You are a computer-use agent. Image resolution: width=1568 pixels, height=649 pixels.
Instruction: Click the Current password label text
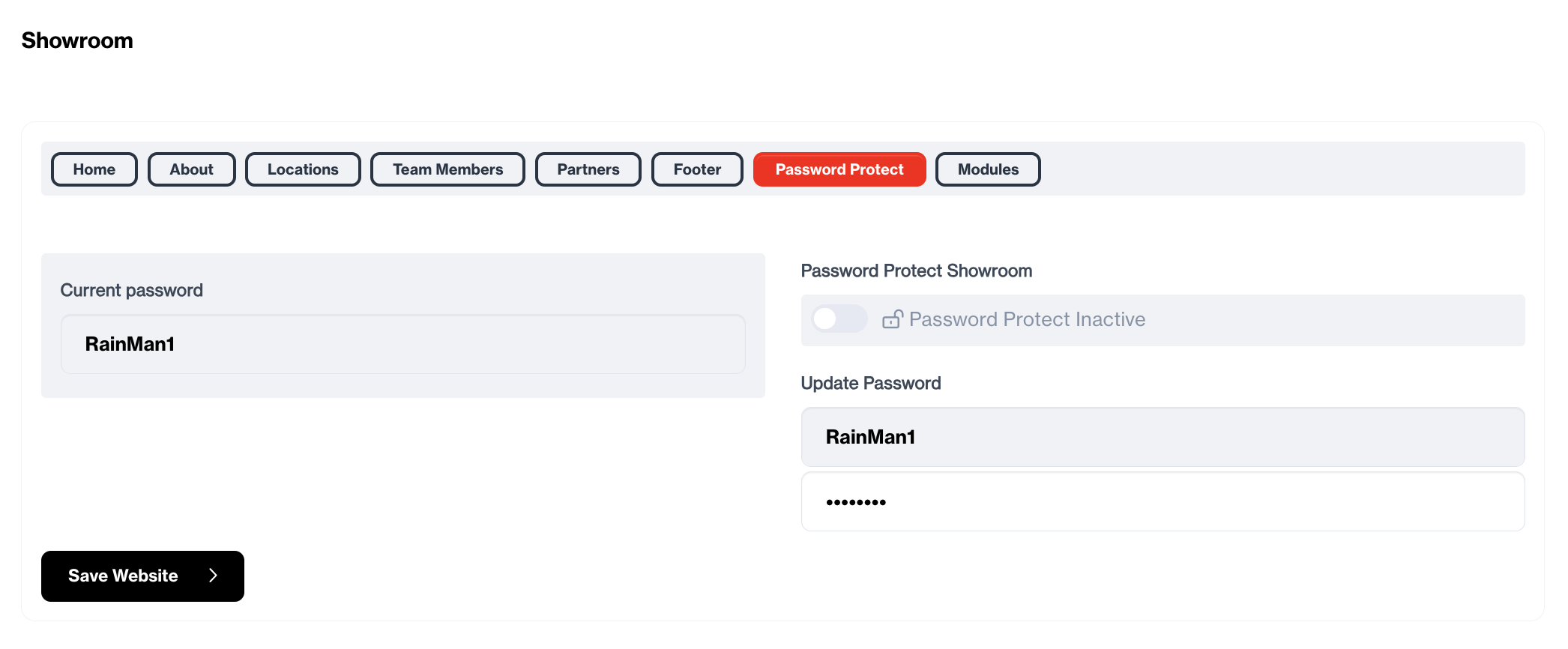(x=132, y=290)
